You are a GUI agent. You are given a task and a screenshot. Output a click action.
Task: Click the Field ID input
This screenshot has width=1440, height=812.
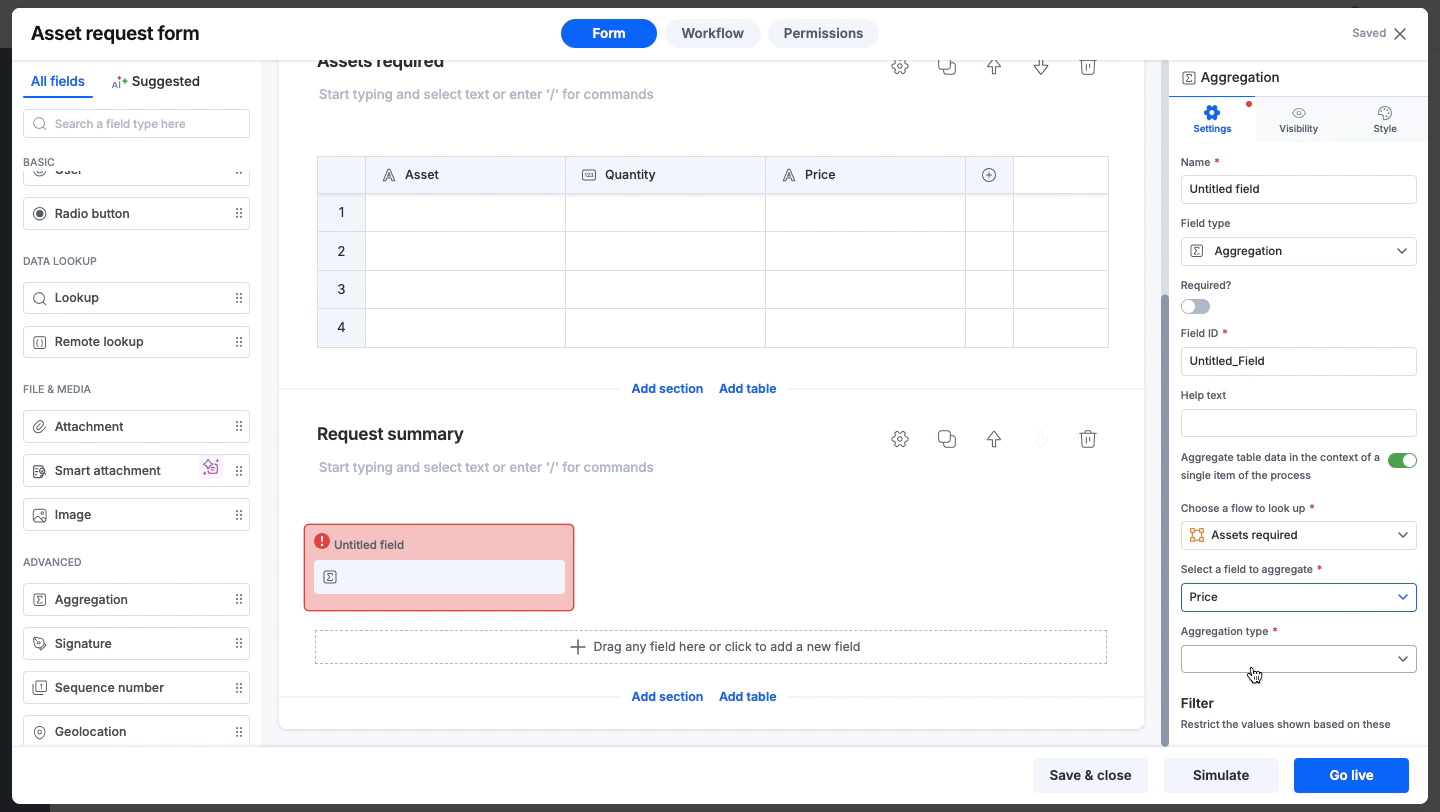(1298, 361)
